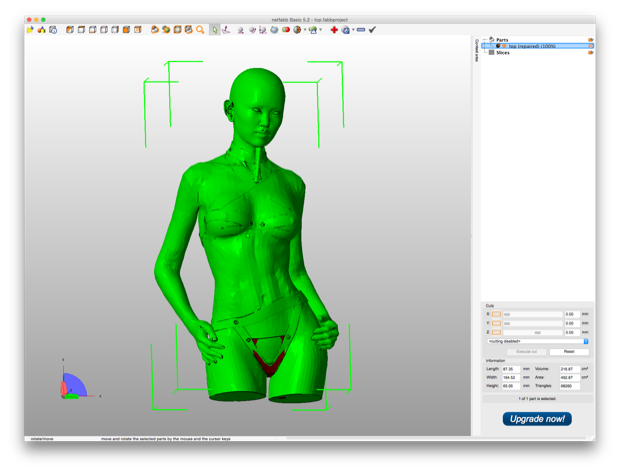Click the black checkmark toolbar icon
The width and height of the screenshot is (620, 474).
(x=372, y=30)
